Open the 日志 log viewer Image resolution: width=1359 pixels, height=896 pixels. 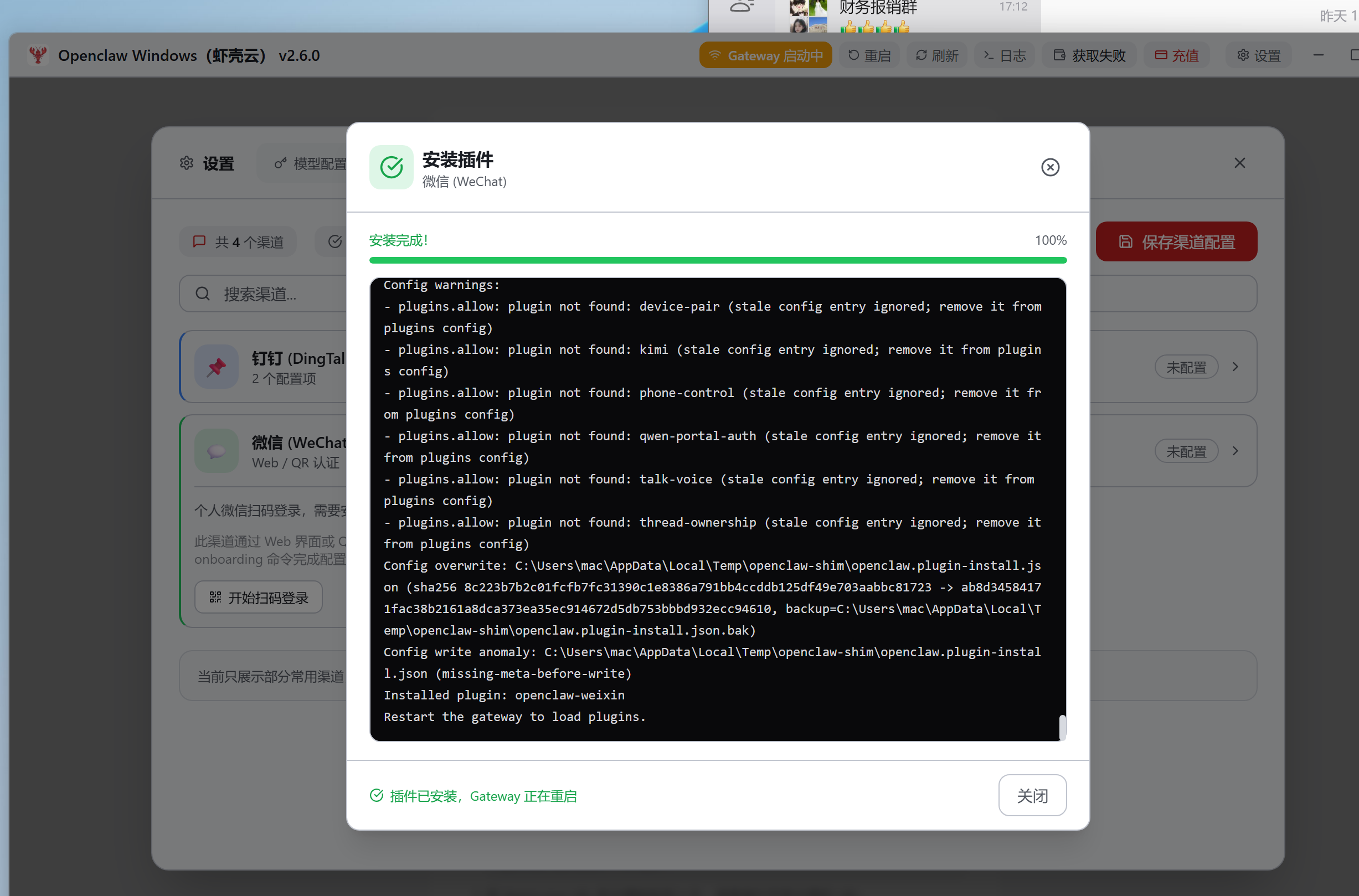coord(1004,55)
